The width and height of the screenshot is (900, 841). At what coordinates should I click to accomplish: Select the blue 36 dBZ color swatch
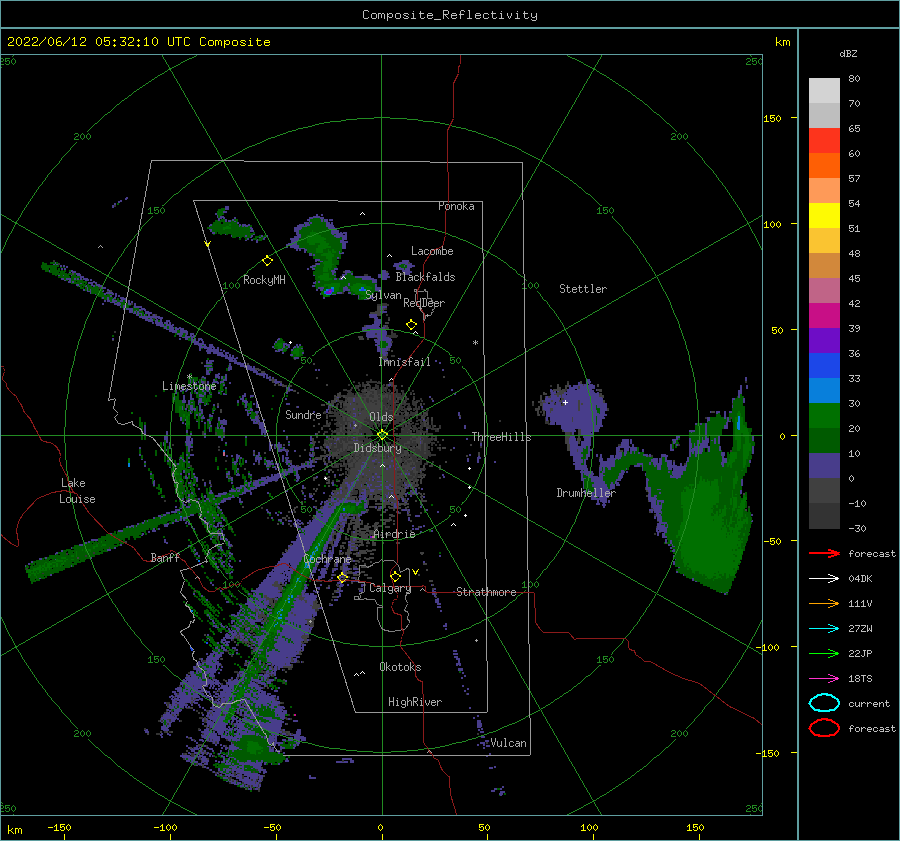pyautogui.click(x=824, y=365)
